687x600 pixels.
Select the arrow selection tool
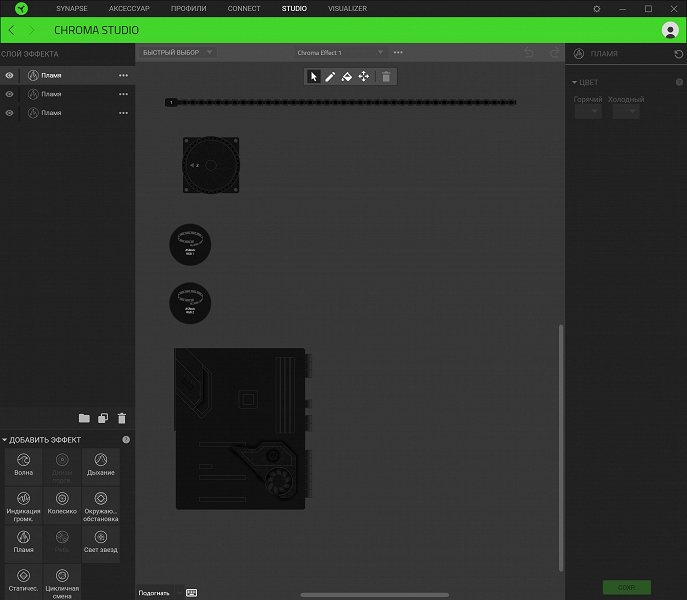[x=313, y=77]
